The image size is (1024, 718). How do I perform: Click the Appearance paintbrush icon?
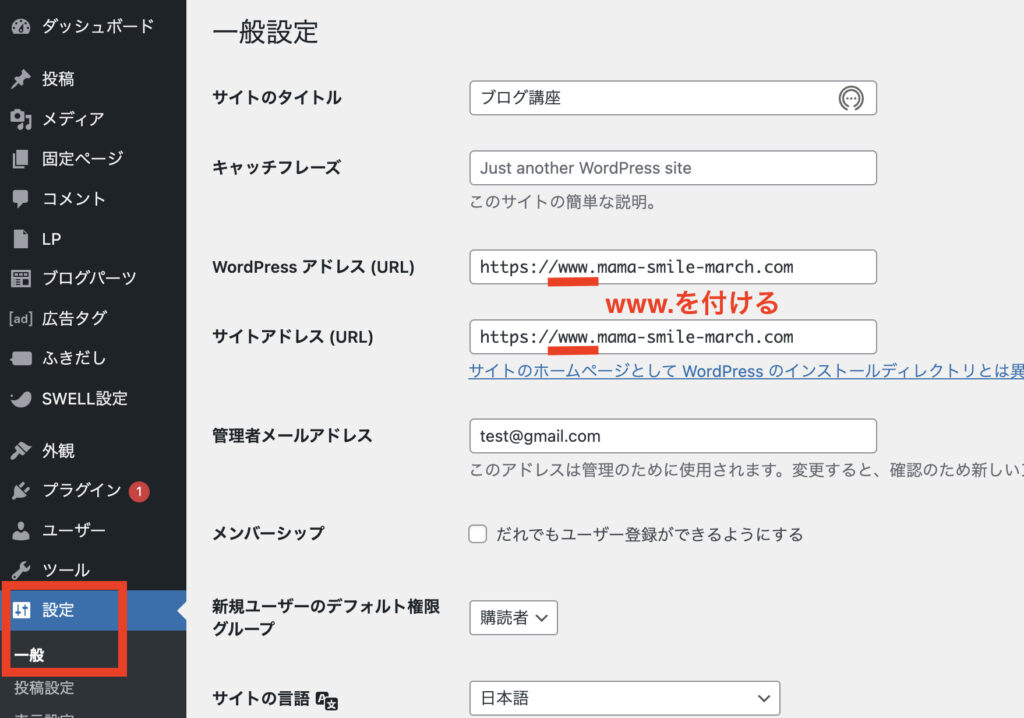(x=21, y=451)
